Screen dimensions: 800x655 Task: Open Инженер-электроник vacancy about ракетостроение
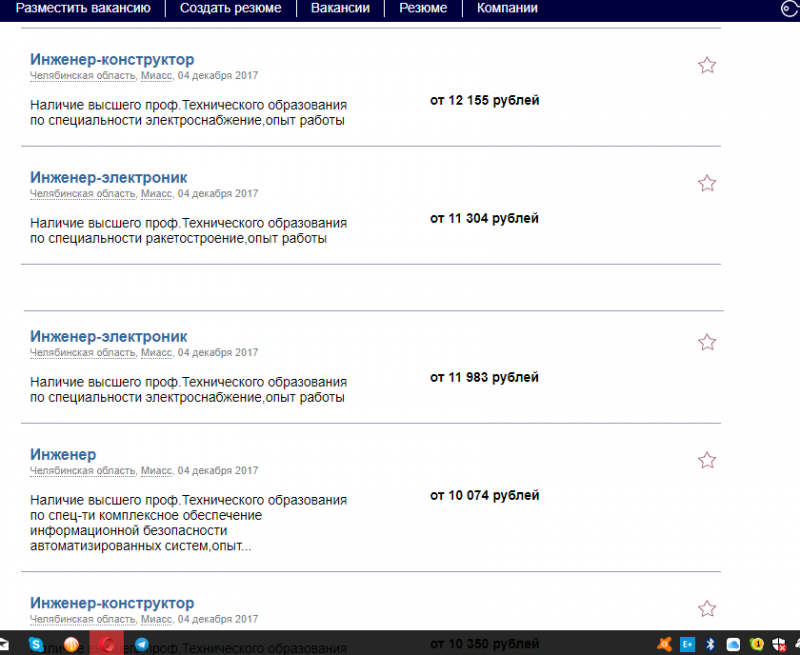click(108, 177)
